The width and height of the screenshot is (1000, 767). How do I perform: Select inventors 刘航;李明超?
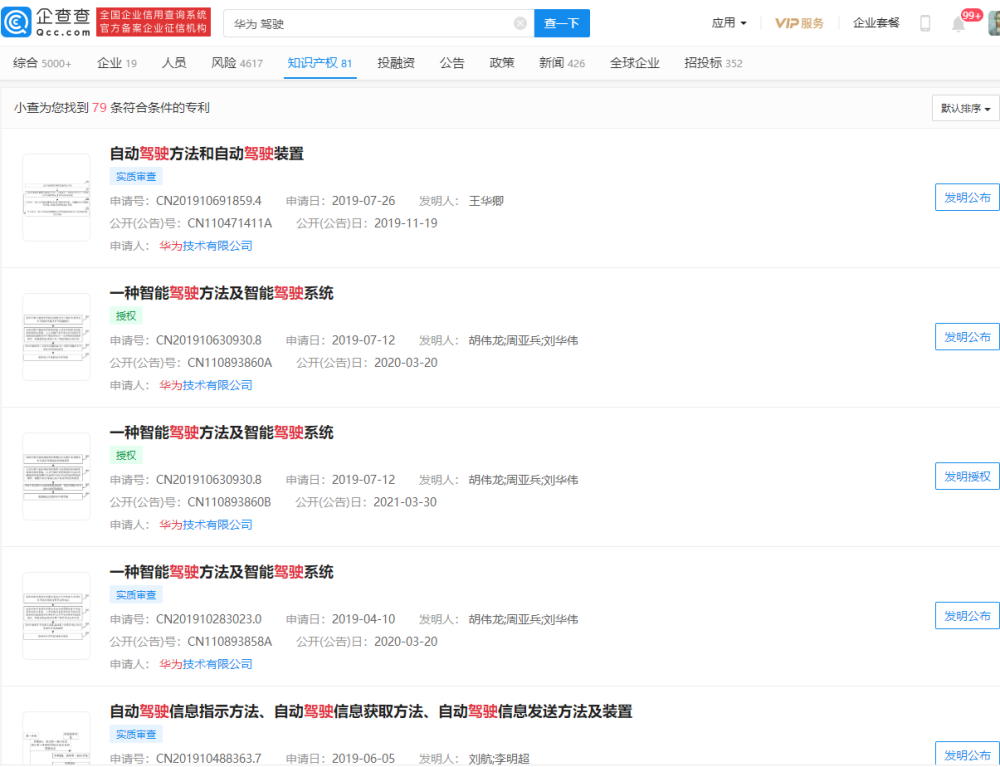click(499, 759)
